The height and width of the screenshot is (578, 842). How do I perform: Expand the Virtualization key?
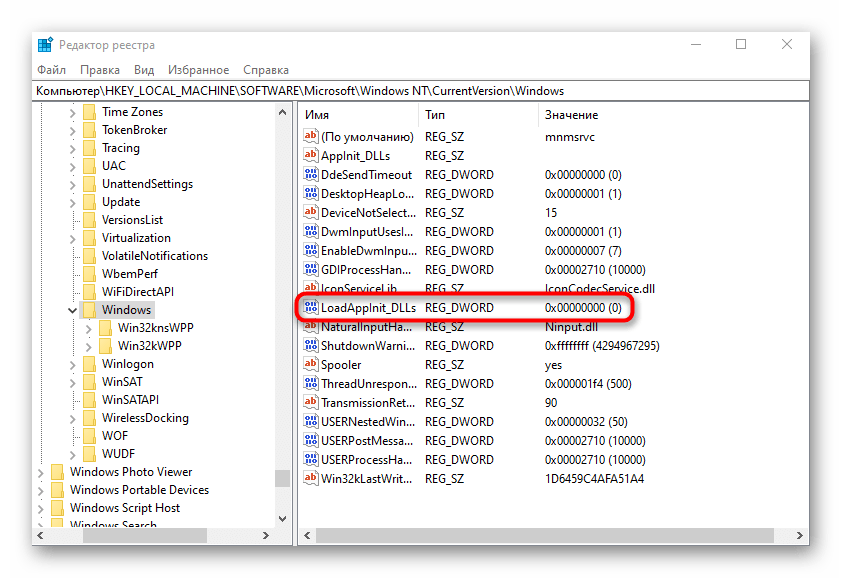pos(72,239)
